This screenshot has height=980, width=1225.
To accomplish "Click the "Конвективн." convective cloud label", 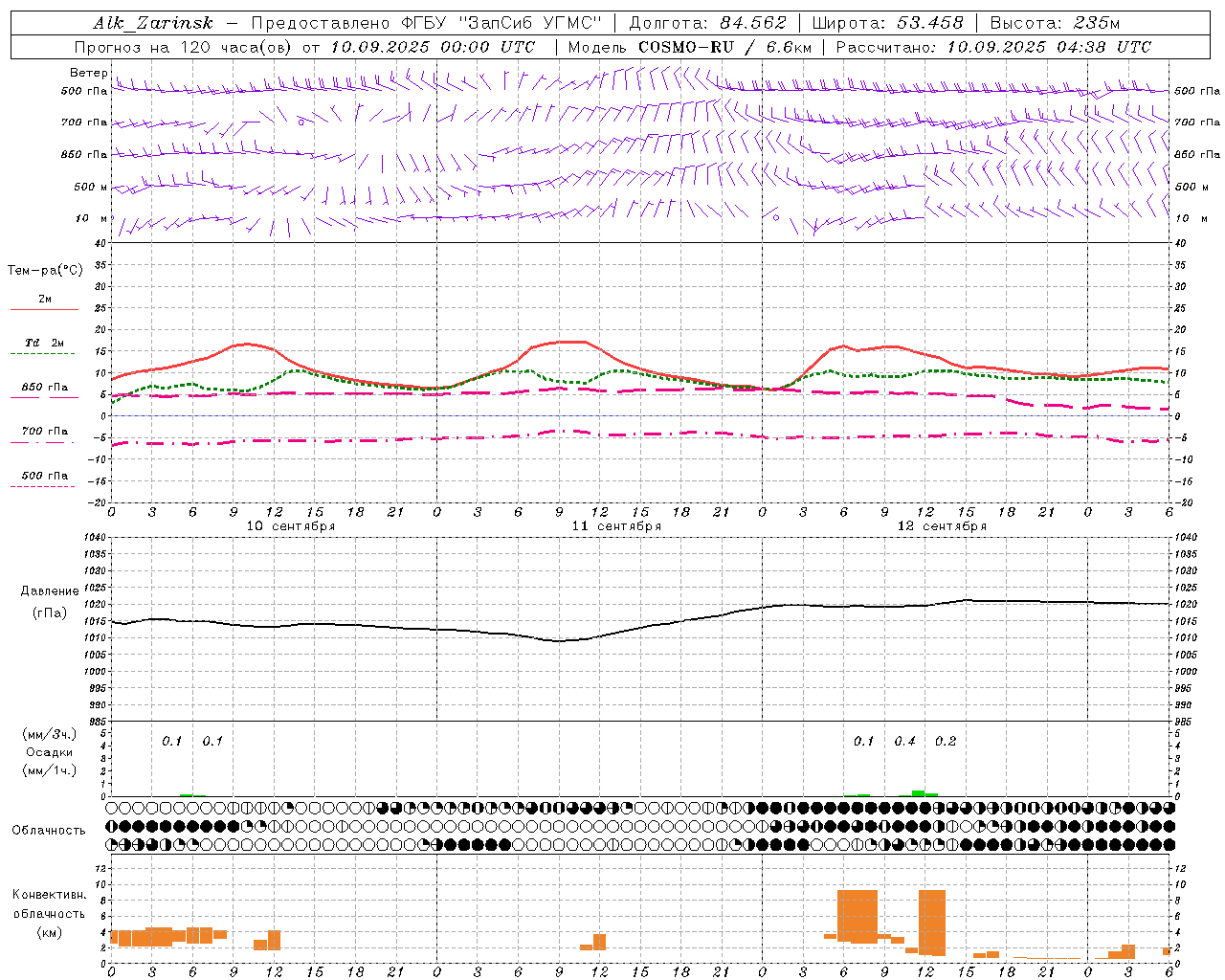I will click(50, 895).
